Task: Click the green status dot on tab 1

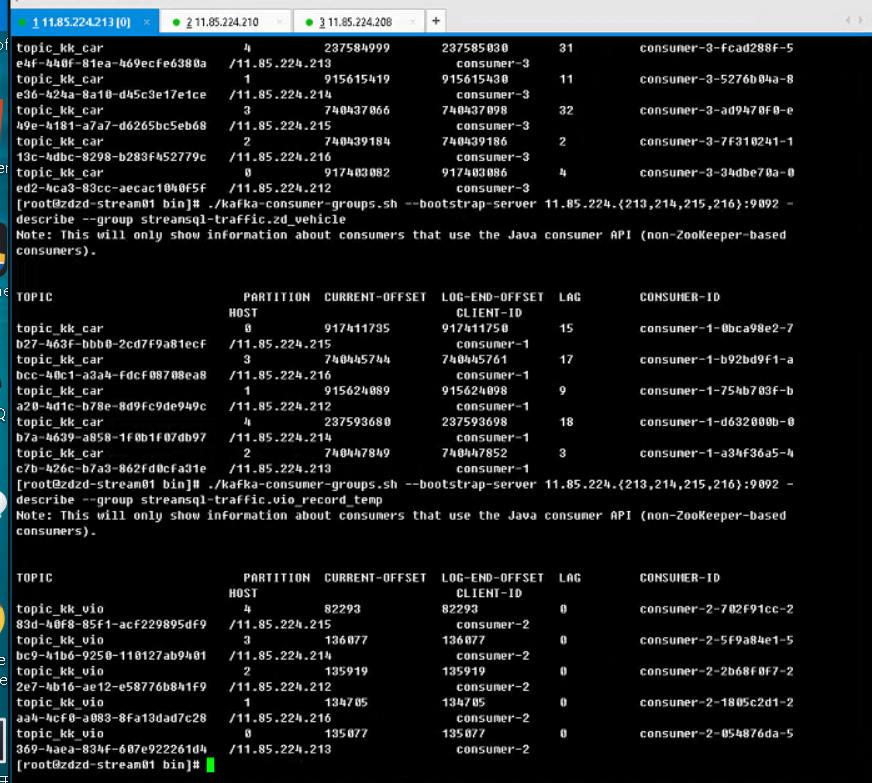Action: coord(24,21)
